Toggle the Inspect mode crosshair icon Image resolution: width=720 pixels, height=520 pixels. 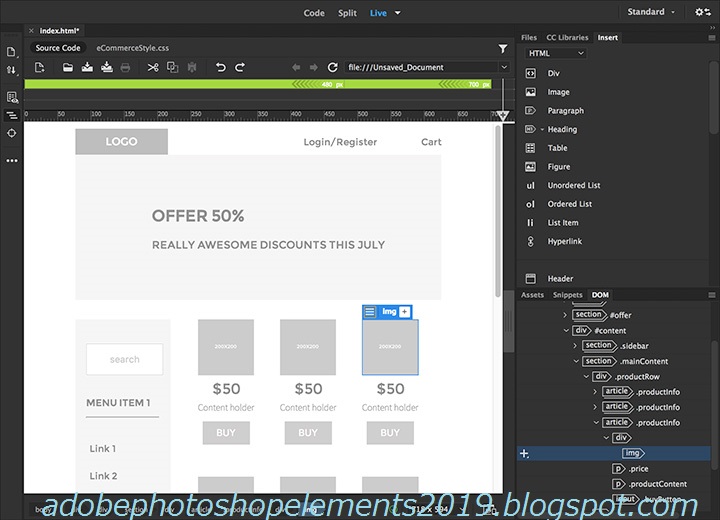12,133
